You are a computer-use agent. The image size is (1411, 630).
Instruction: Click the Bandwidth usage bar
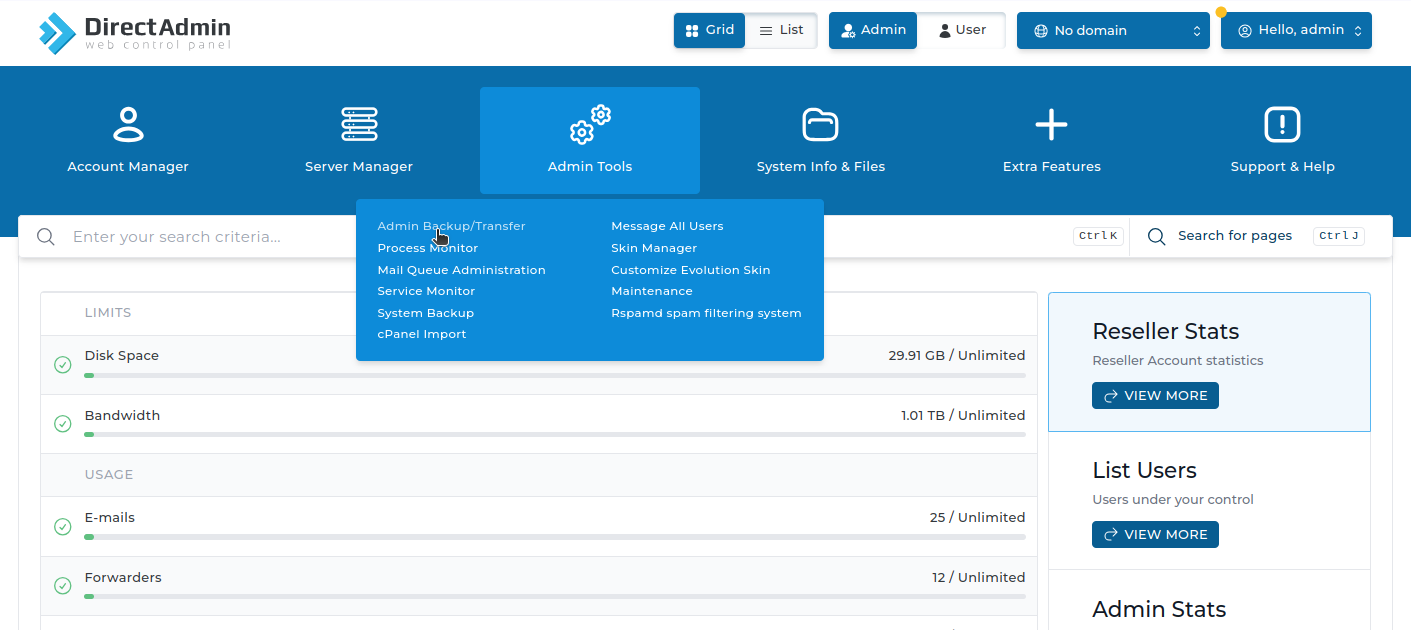coord(555,435)
